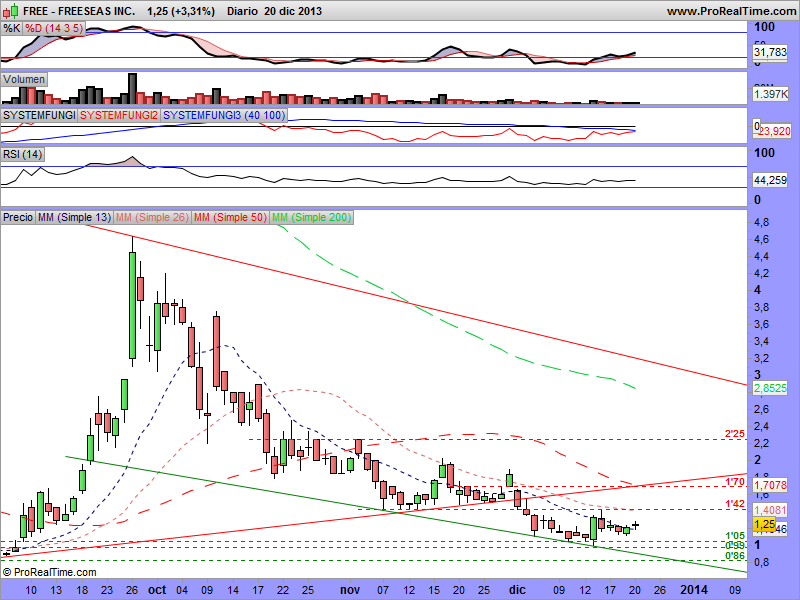Click the 'oct' month marker on time axis

(x=157, y=590)
